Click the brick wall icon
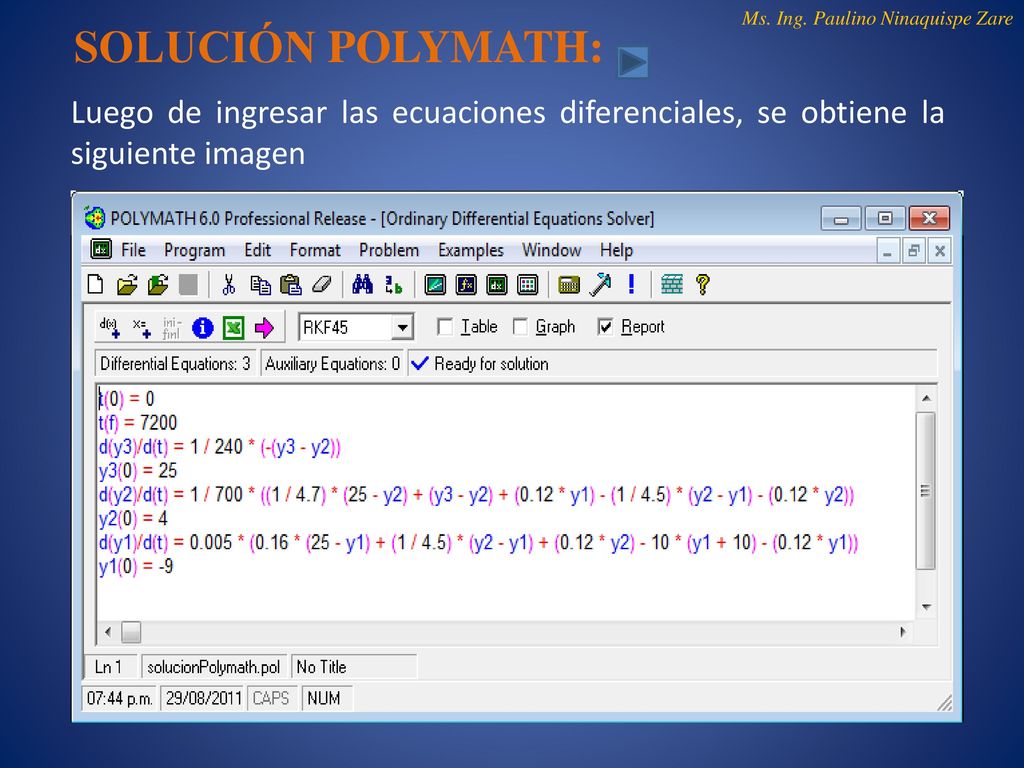1024x768 pixels. coord(672,285)
